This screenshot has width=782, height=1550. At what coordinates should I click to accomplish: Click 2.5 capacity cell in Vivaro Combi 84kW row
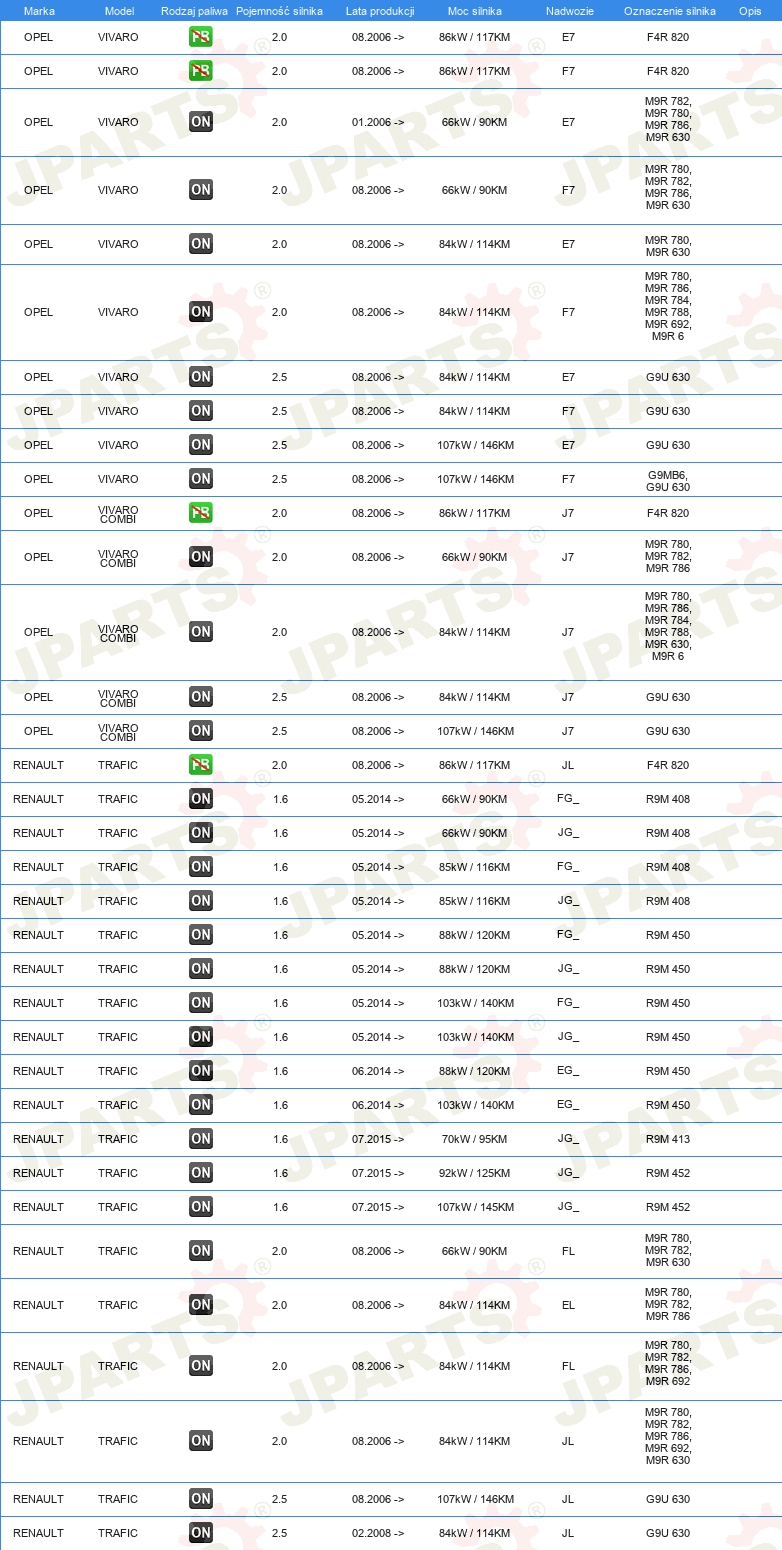[280, 697]
